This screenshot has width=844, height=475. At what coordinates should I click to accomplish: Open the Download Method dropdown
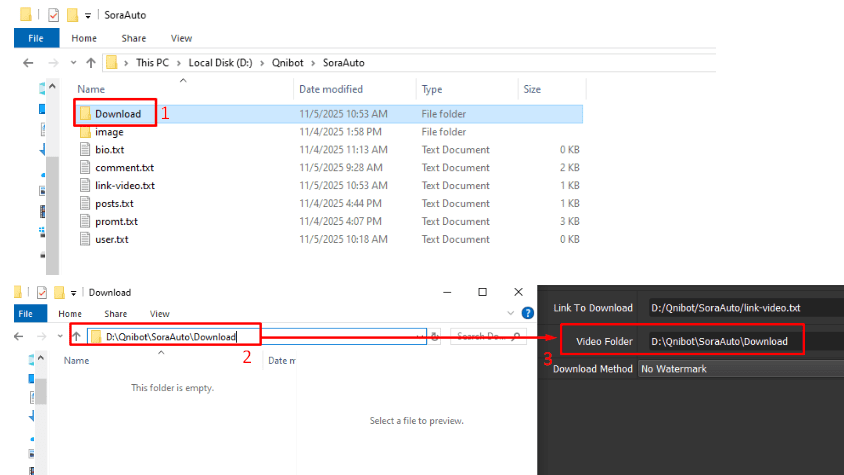coord(741,369)
